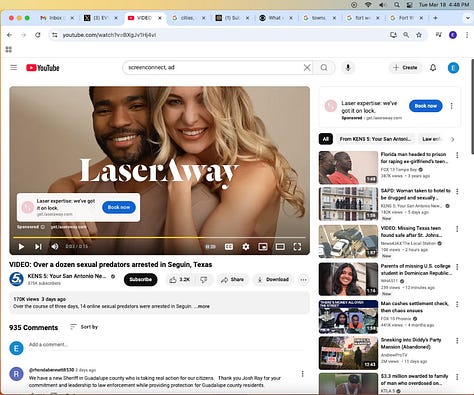Select the All filter chip
The height and width of the screenshot is (395, 474).
(x=326, y=139)
